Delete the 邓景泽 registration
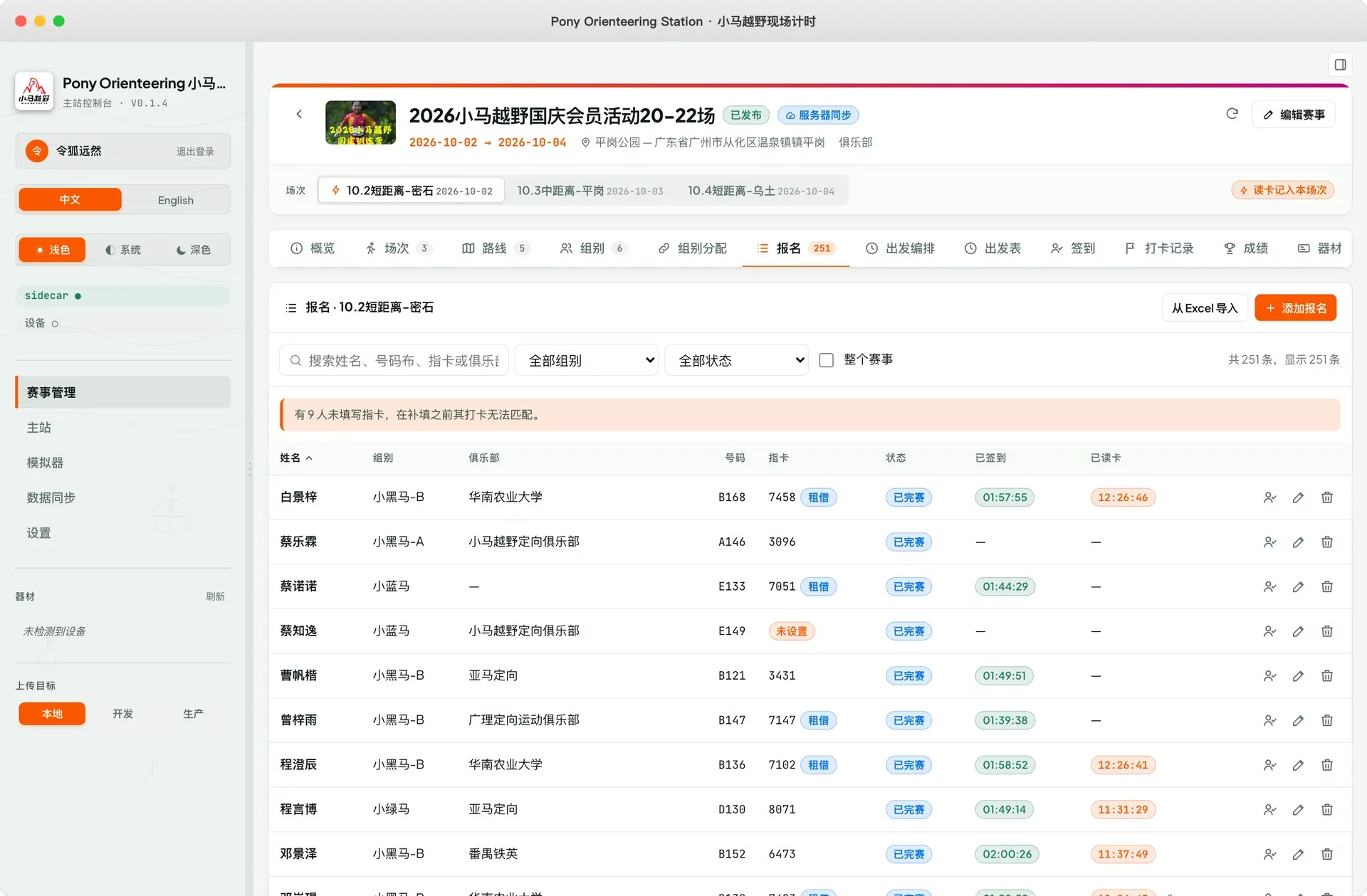Image resolution: width=1367 pixels, height=896 pixels. (1327, 855)
